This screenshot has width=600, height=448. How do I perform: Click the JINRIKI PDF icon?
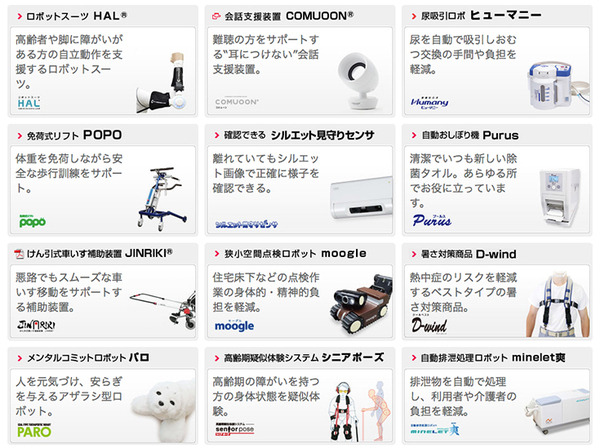[x=19, y=254]
